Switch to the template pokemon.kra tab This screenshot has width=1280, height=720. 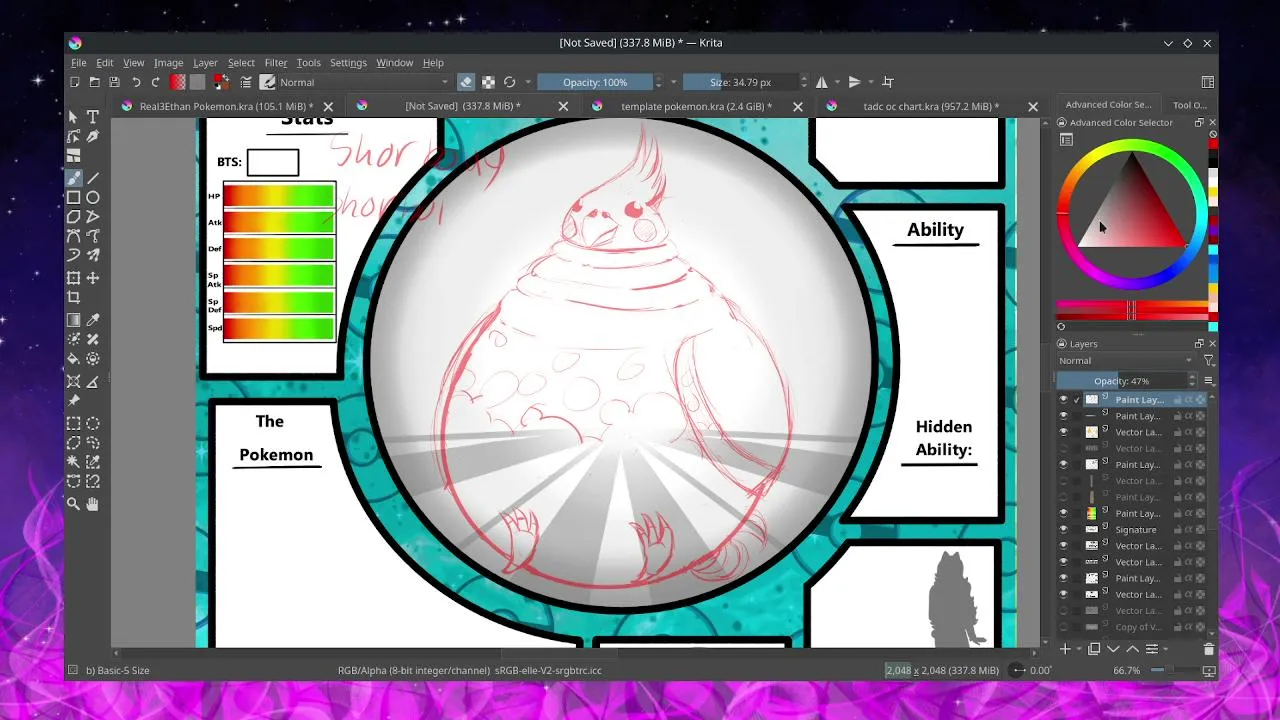696,106
